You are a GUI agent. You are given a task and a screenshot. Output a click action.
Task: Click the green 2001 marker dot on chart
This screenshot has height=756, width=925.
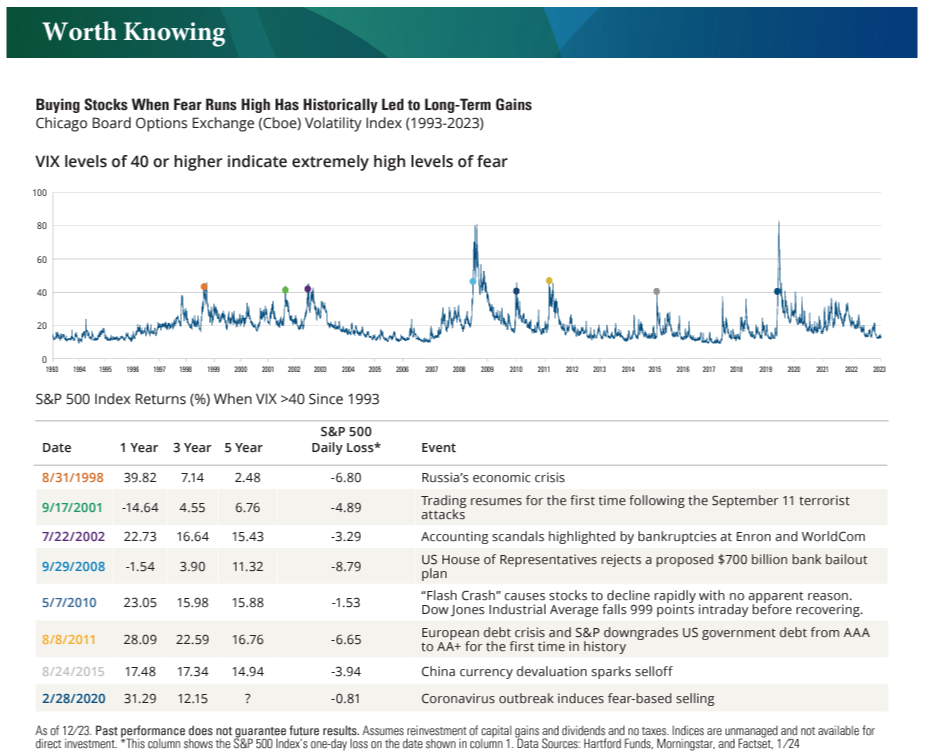[286, 290]
